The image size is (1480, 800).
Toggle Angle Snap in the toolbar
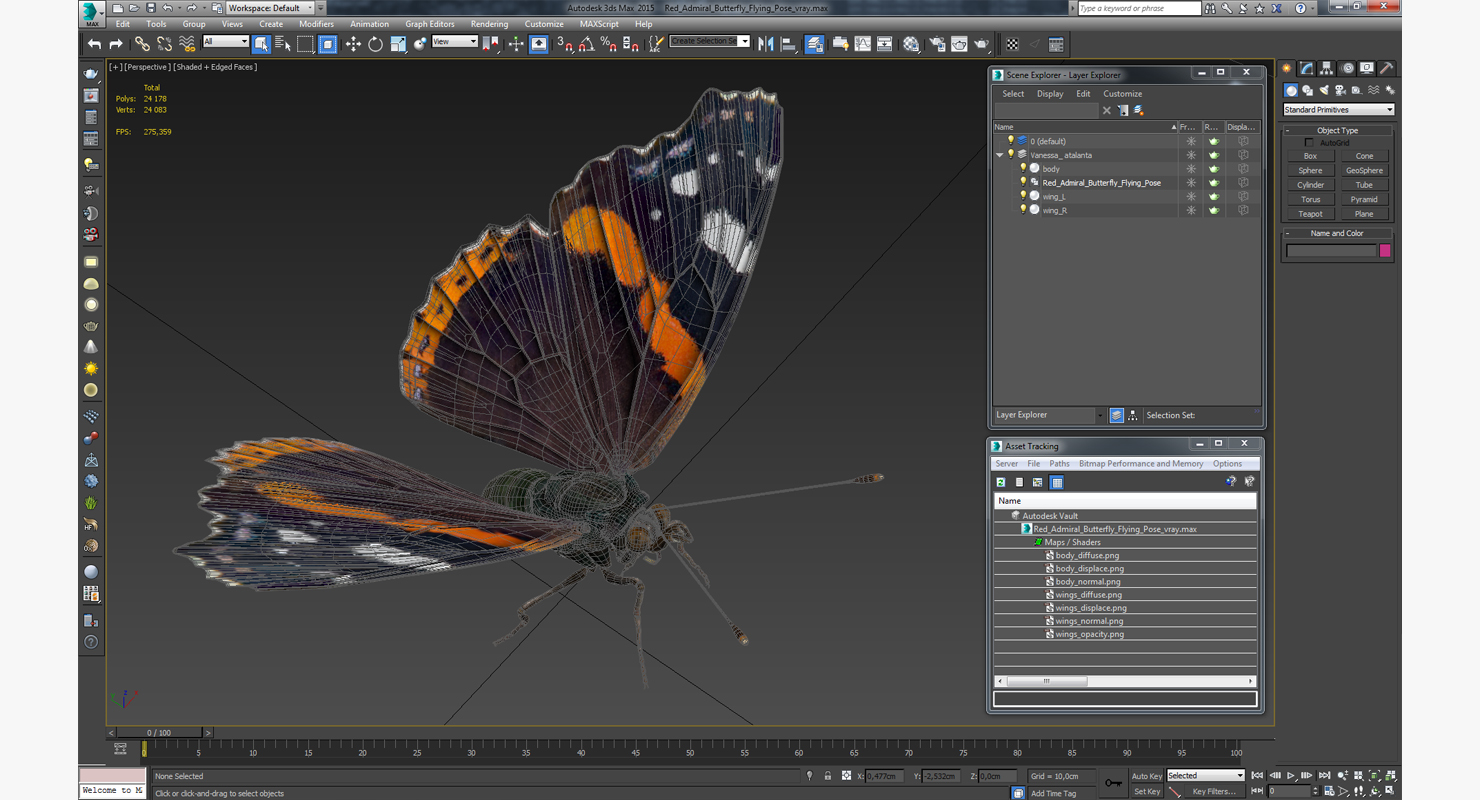coord(587,44)
